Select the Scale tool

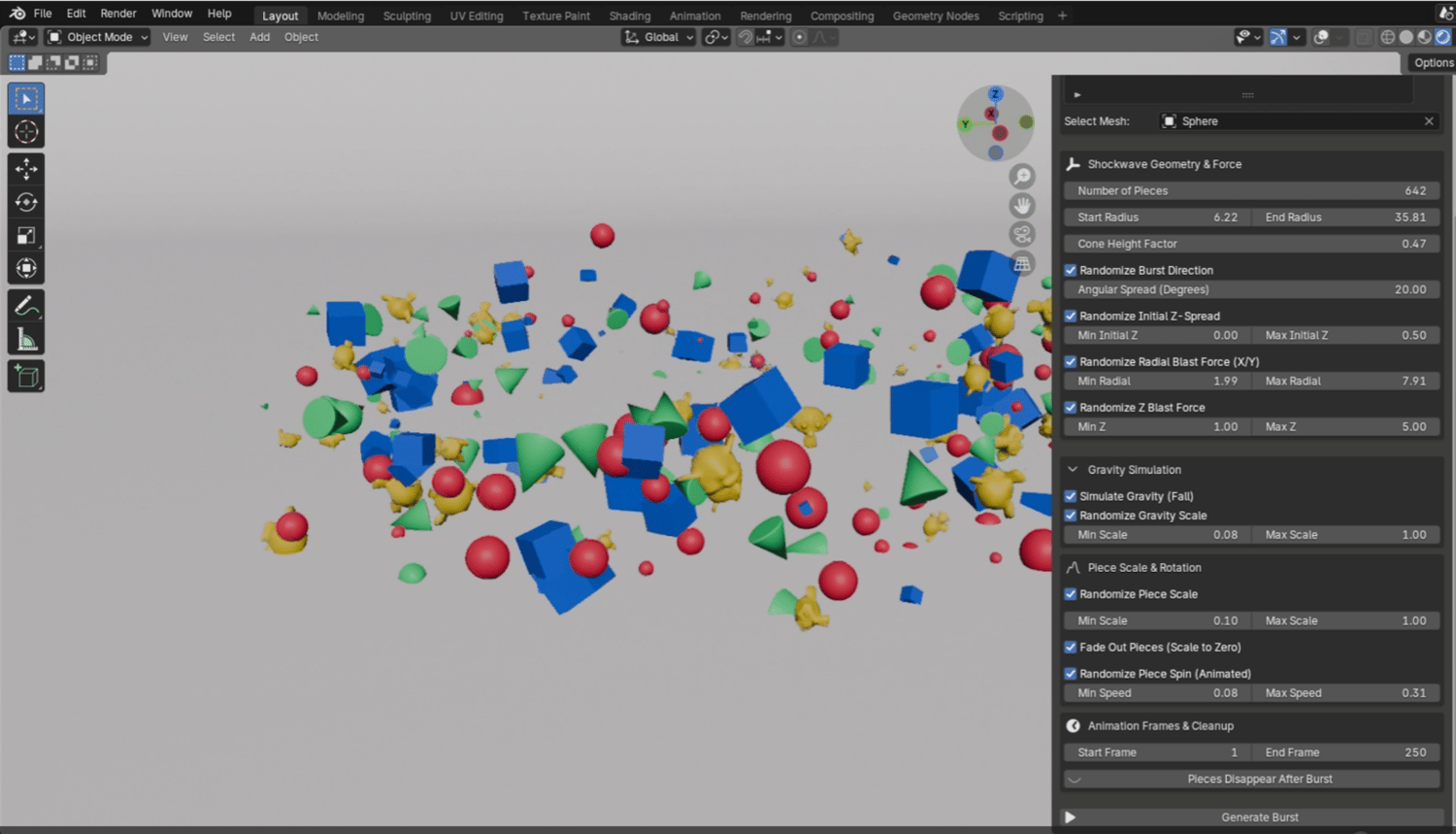click(26, 235)
